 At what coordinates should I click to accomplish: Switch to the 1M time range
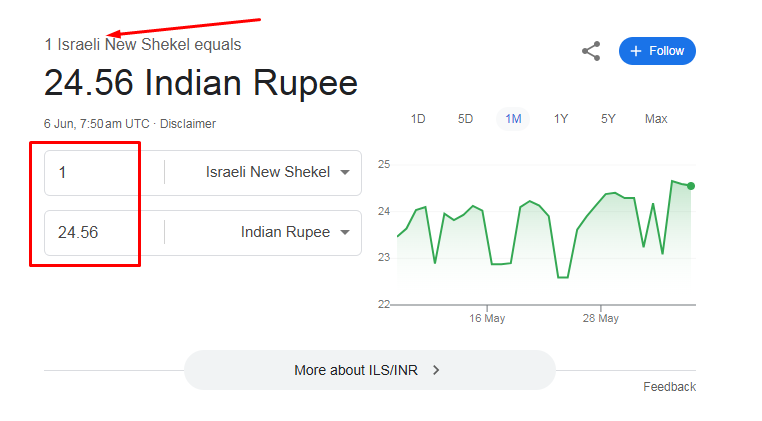pyautogui.click(x=513, y=119)
